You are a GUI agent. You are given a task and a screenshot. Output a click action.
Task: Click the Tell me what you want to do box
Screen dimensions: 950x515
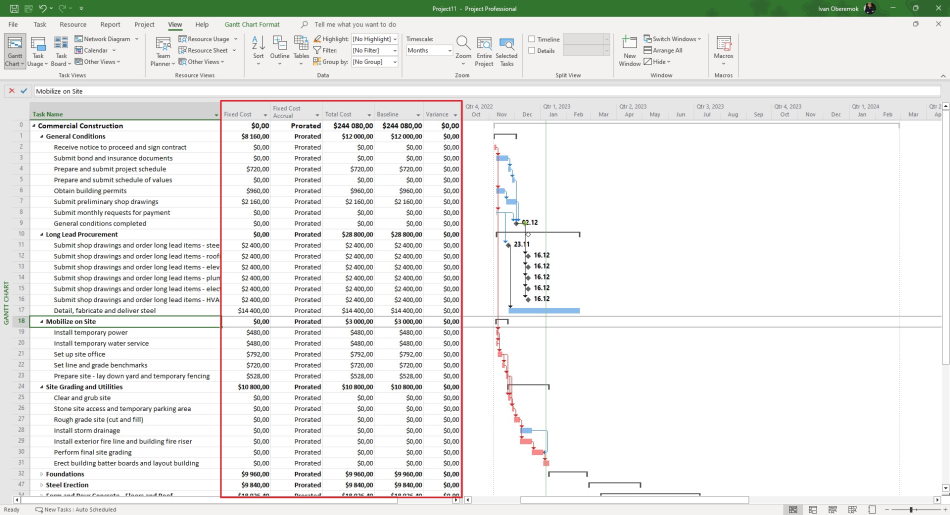click(355, 25)
